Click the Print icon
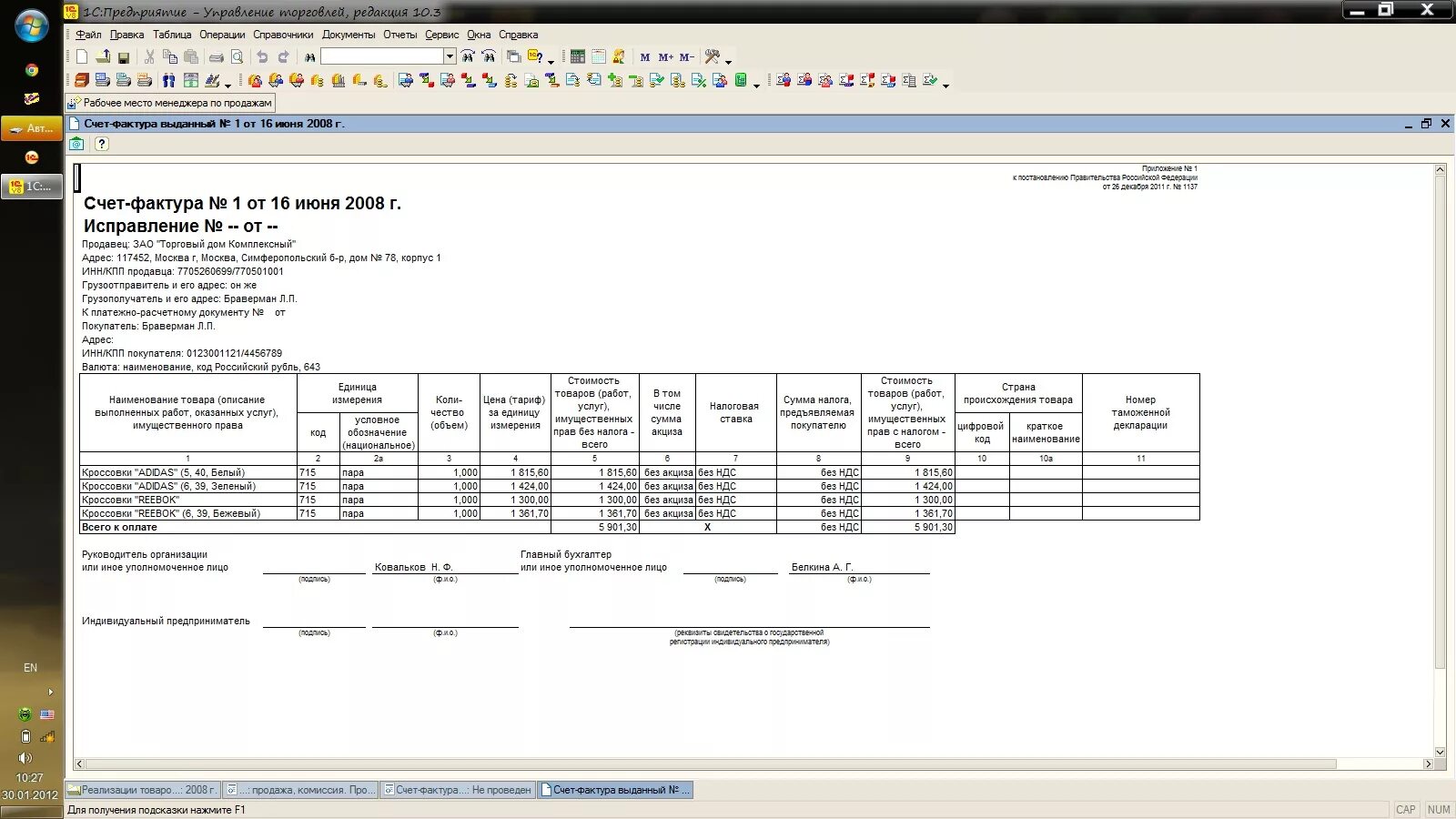This screenshot has width=1456, height=819. [216, 57]
